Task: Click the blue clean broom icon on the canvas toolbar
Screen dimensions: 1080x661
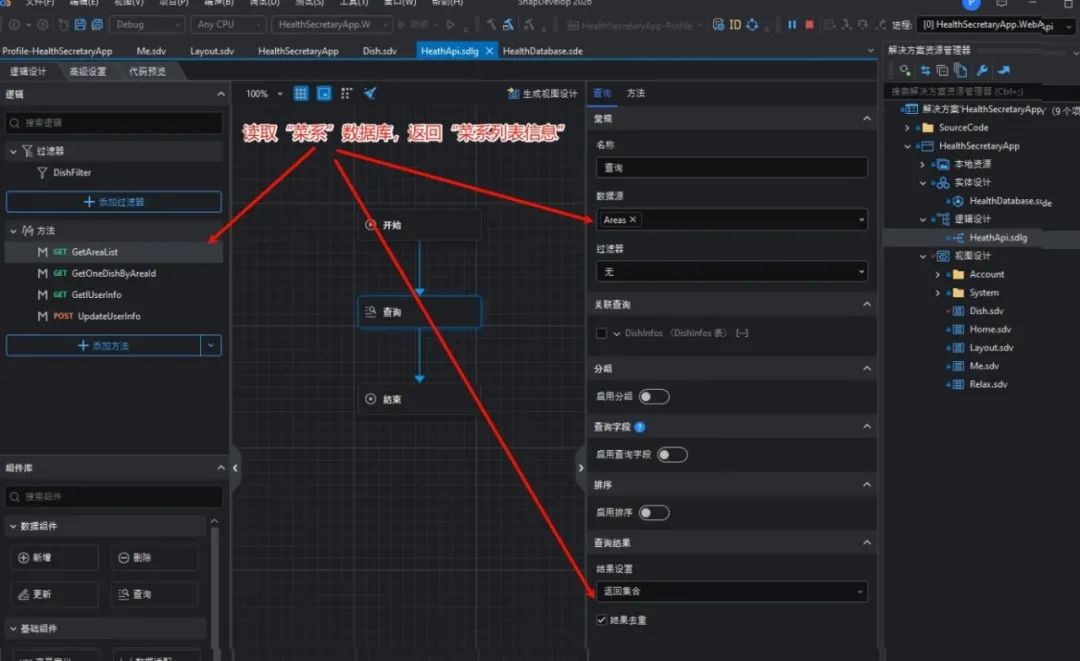Action: (x=370, y=94)
